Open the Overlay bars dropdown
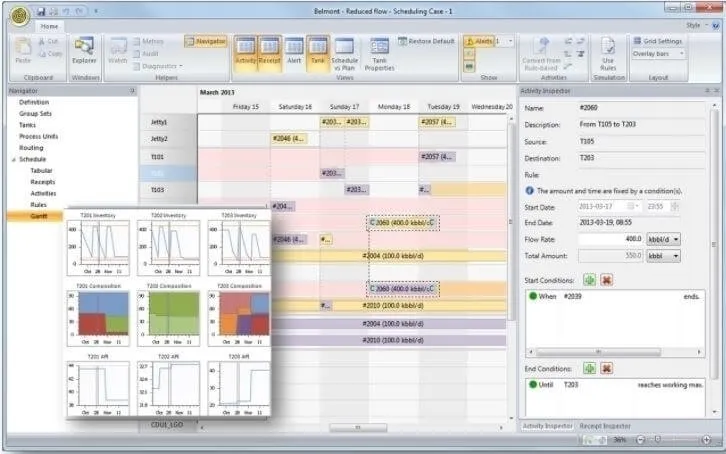Viewport: 726px width, 454px height. [x=658, y=54]
